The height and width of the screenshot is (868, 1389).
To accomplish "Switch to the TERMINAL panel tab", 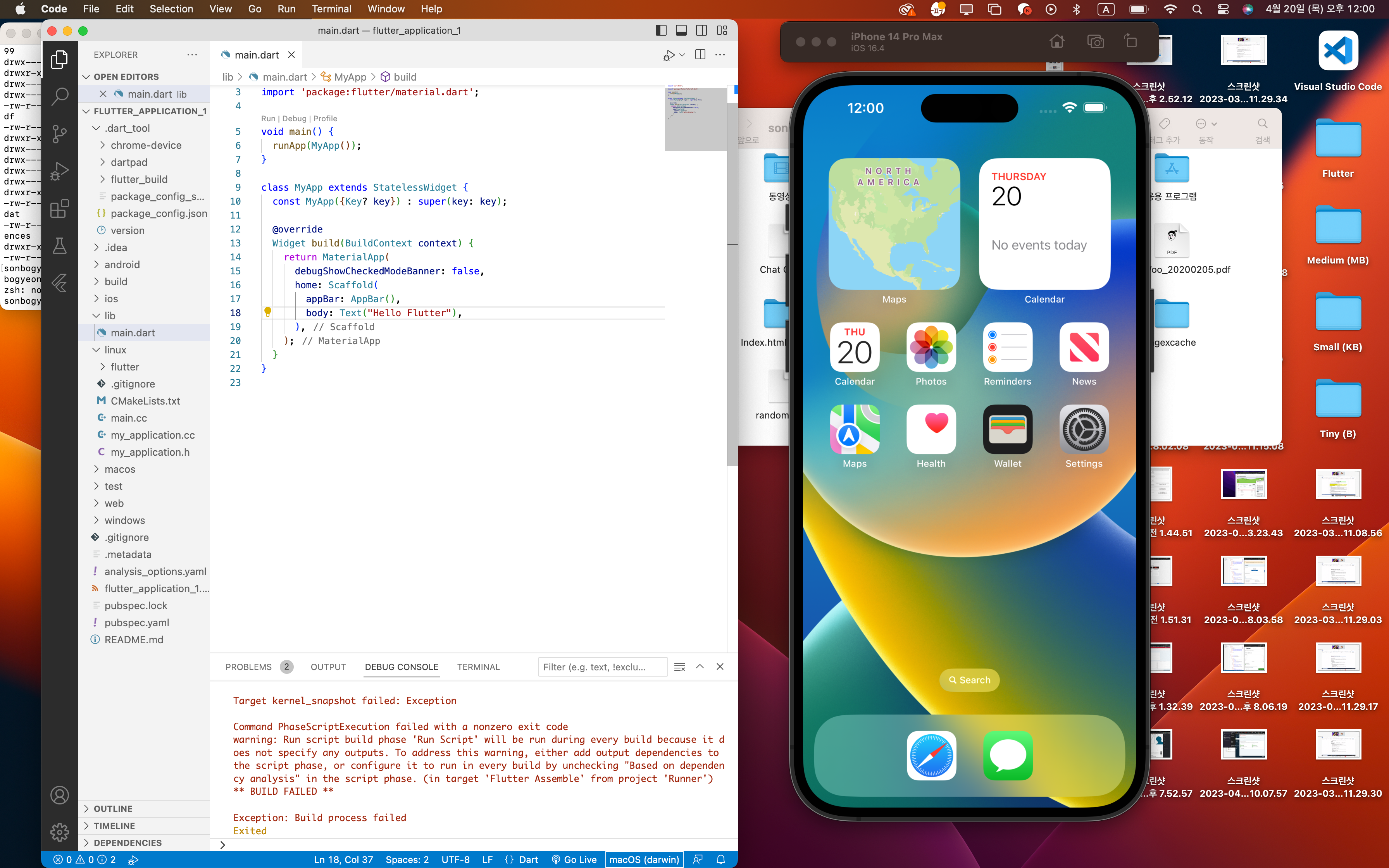I will coord(478,666).
